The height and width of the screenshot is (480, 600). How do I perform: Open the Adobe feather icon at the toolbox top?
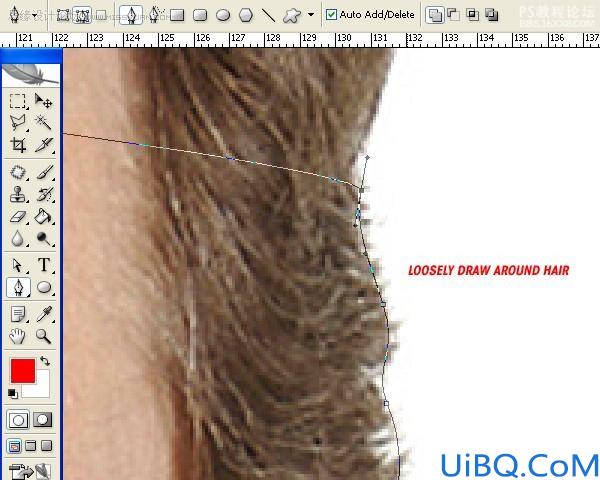point(31,75)
